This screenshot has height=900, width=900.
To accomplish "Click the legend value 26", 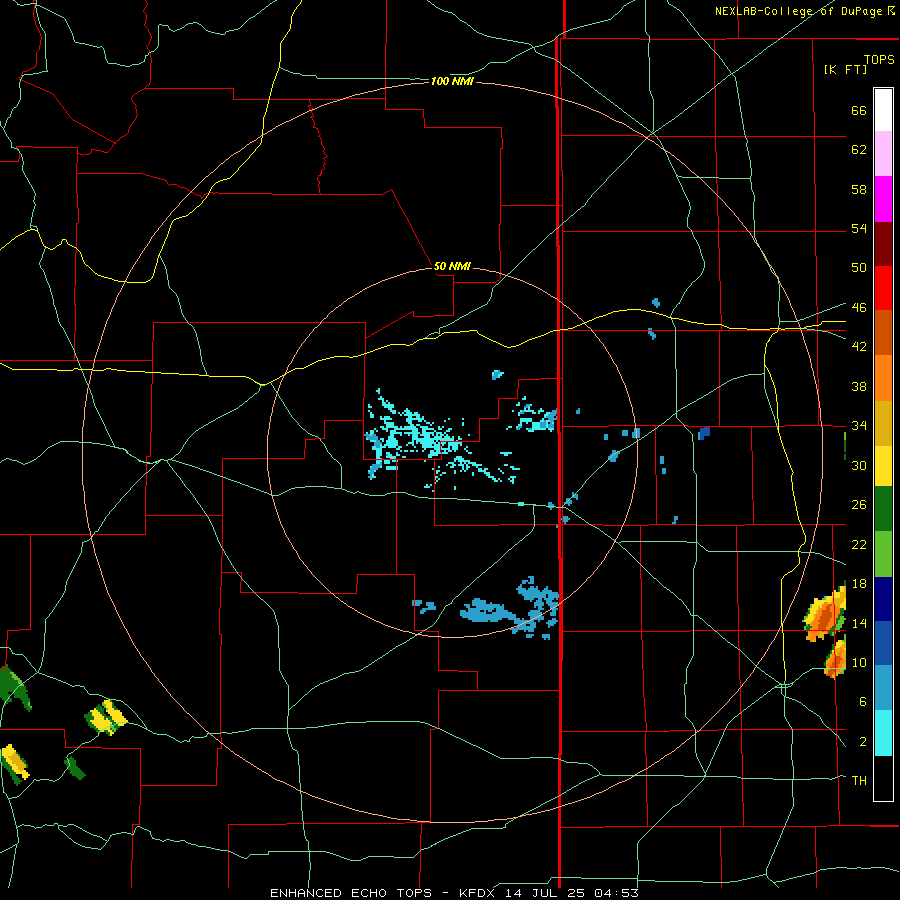I will point(859,505).
